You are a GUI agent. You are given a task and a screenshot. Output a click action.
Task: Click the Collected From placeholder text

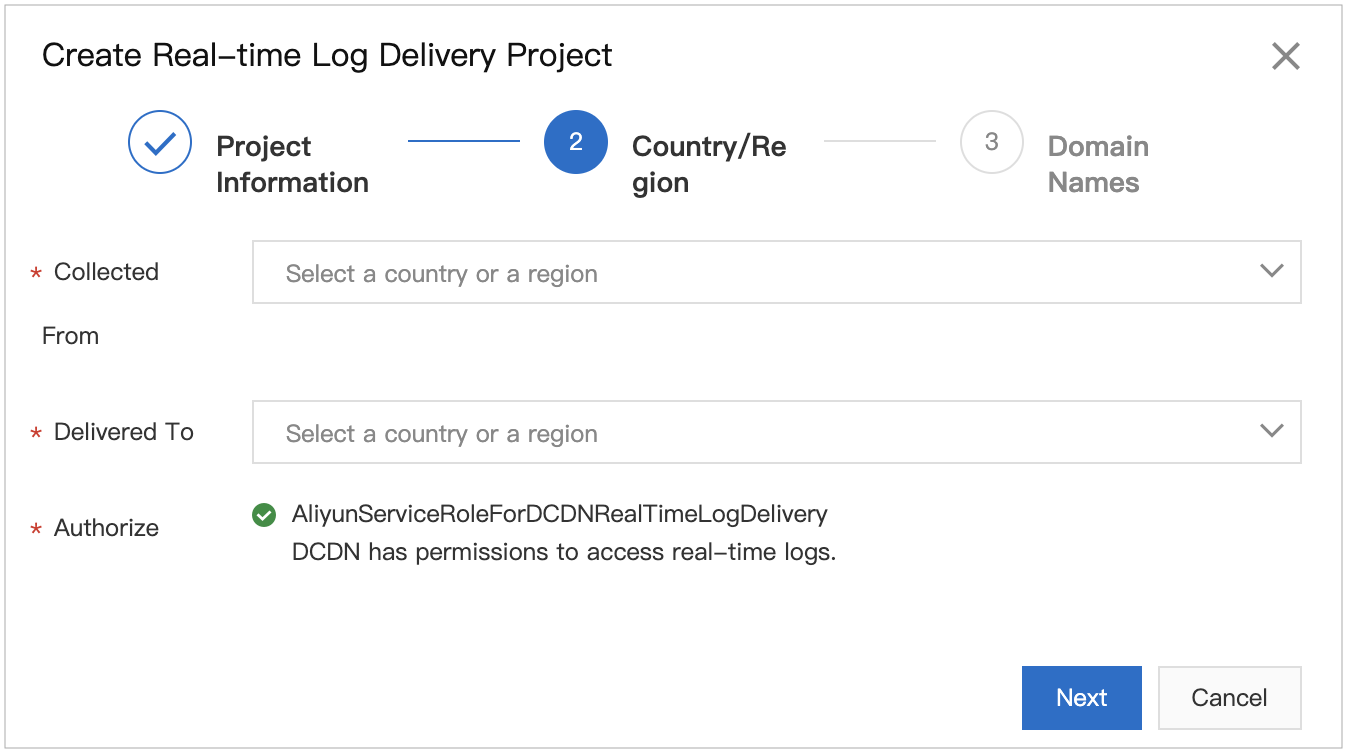[x=441, y=274]
